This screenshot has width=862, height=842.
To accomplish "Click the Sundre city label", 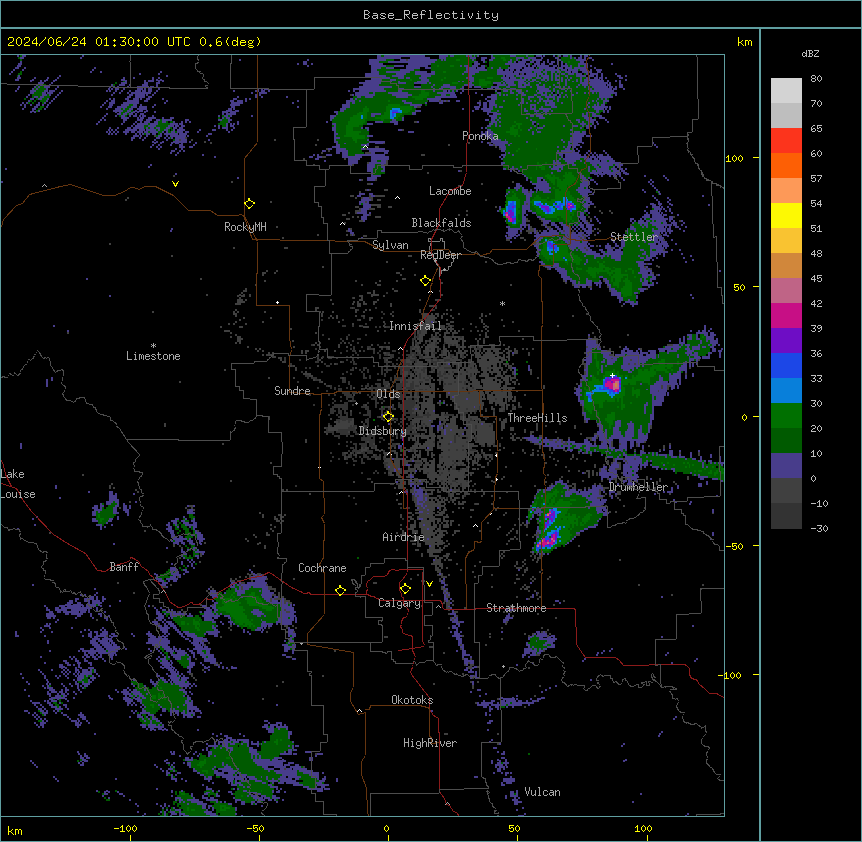I will pos(292,391).
